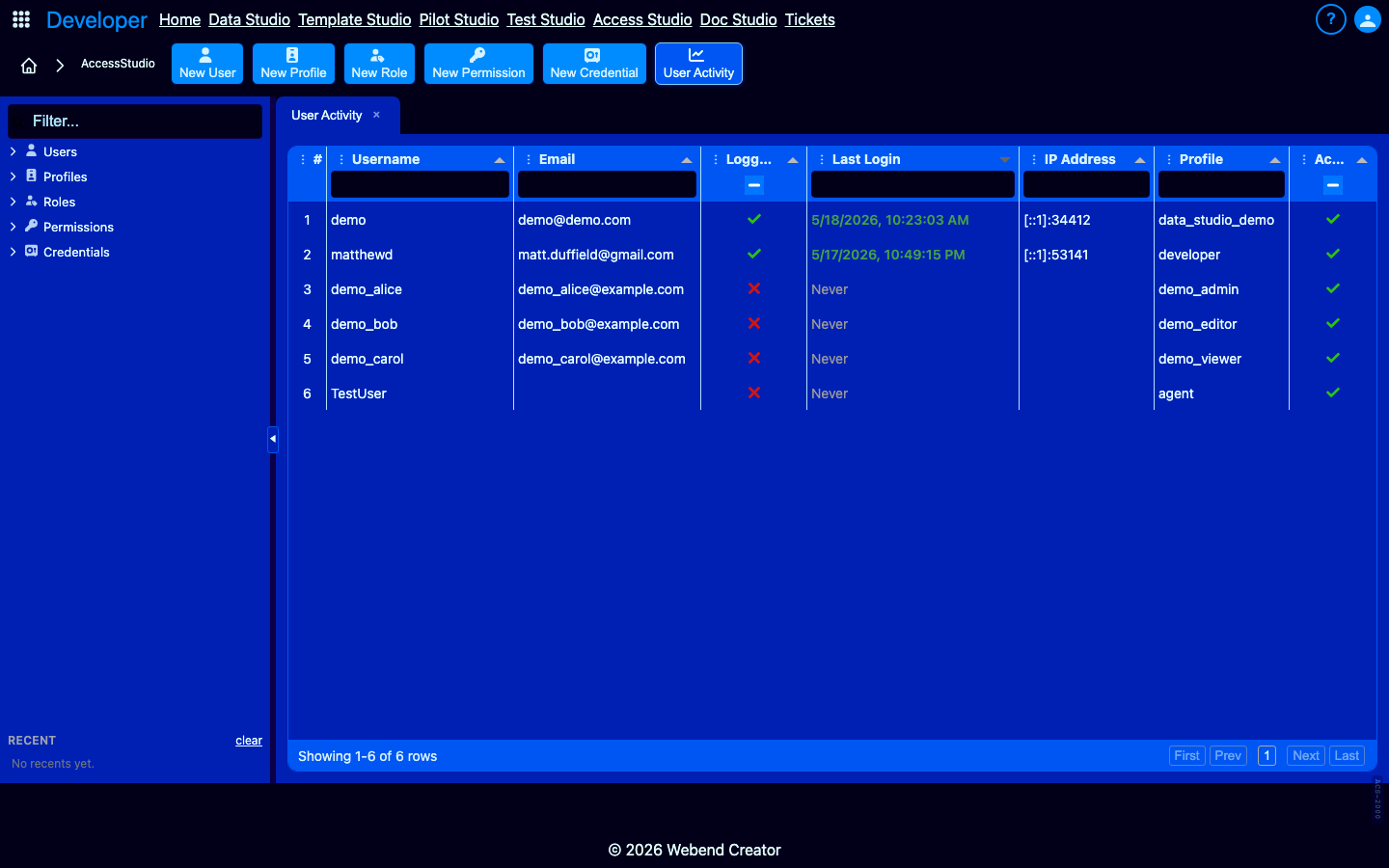Collapse the sidebar with the arrow handle
The height and width of the screenshot is (868, 1389).
coord(273,439)
